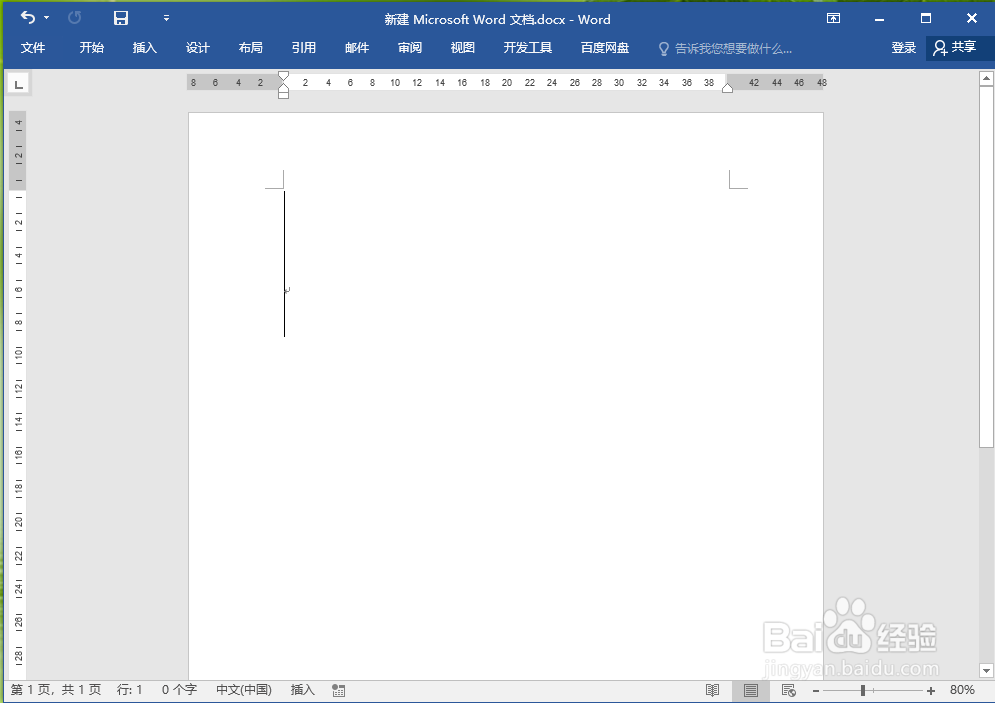
Task: Expand Customize Quick Access Toolbar dropdown
Action: coord(166,18)
